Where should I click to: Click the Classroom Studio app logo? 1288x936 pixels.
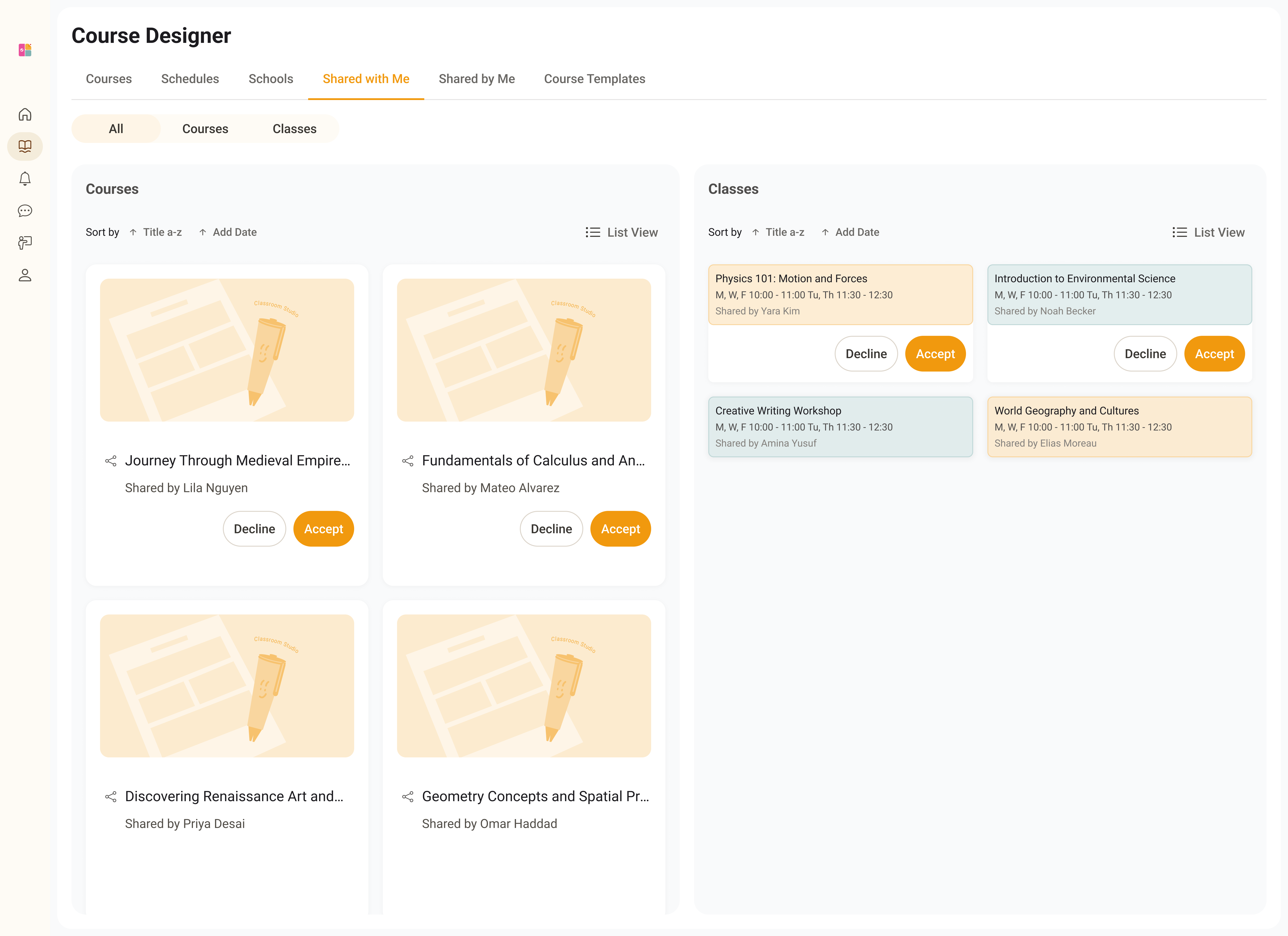coord(25,50)
